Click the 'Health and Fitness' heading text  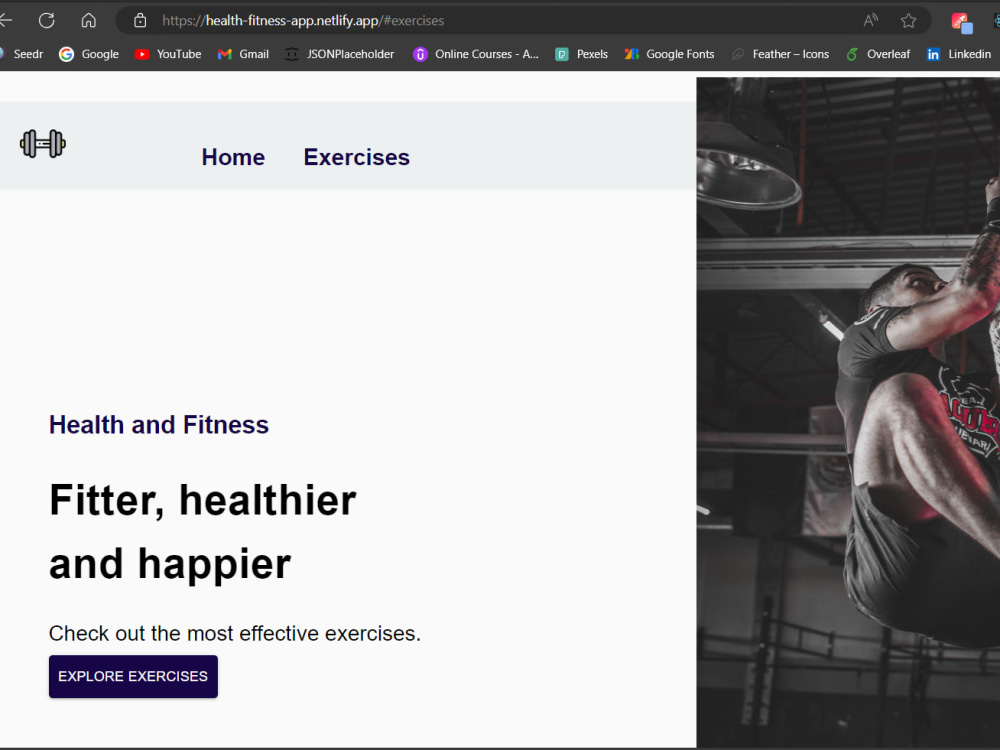click(159, 425)
